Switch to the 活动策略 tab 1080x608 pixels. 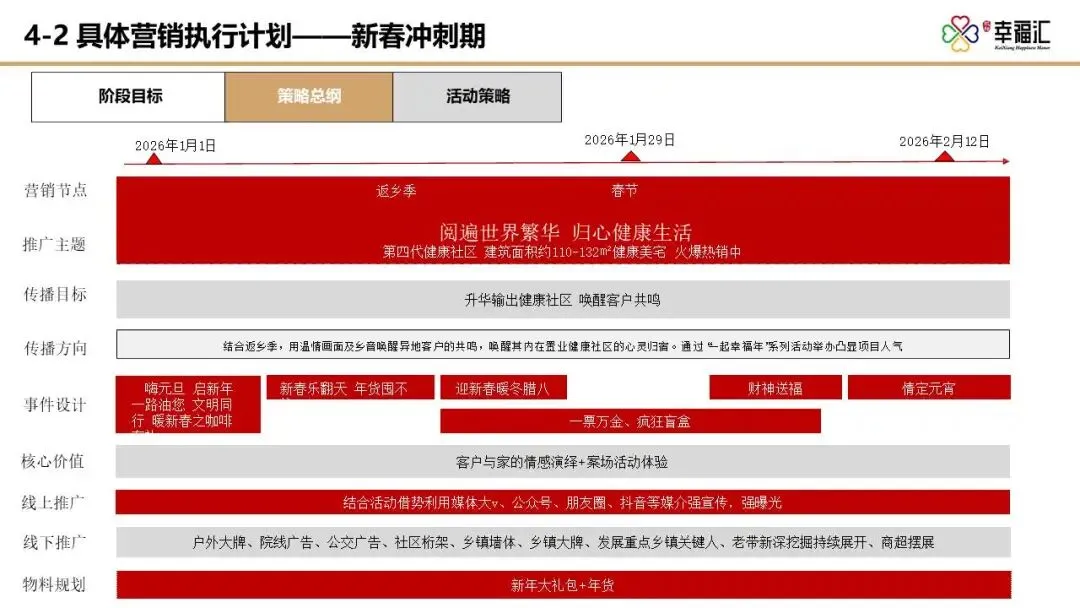click(x=478, y=96)
